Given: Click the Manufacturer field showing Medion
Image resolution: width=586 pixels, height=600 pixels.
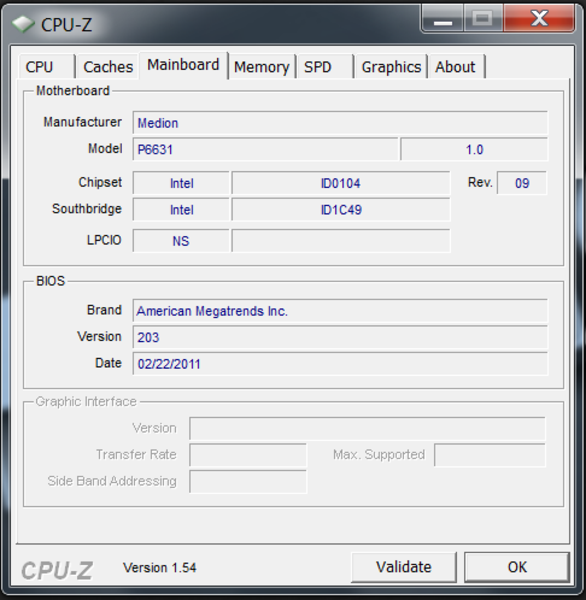Looking at the screenshot, I should tap(340, 123).
